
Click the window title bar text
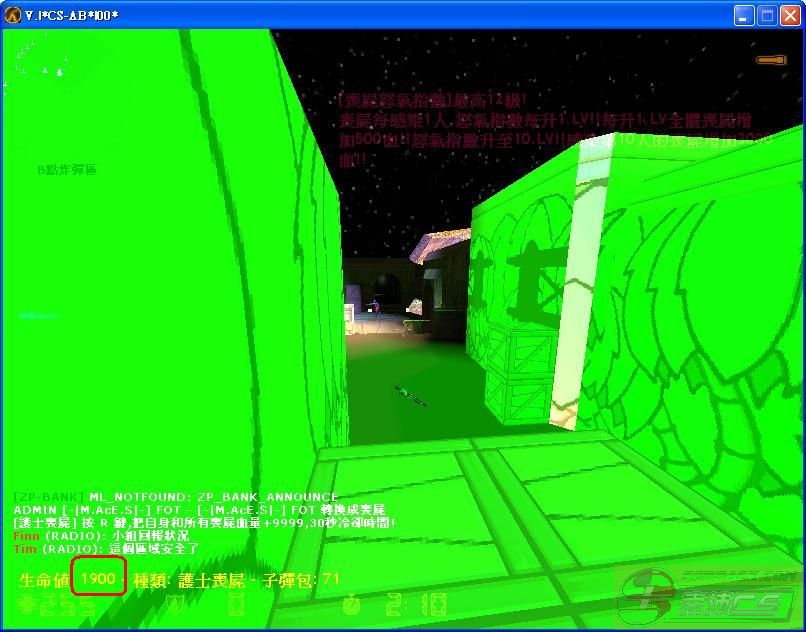click(72, 15)
